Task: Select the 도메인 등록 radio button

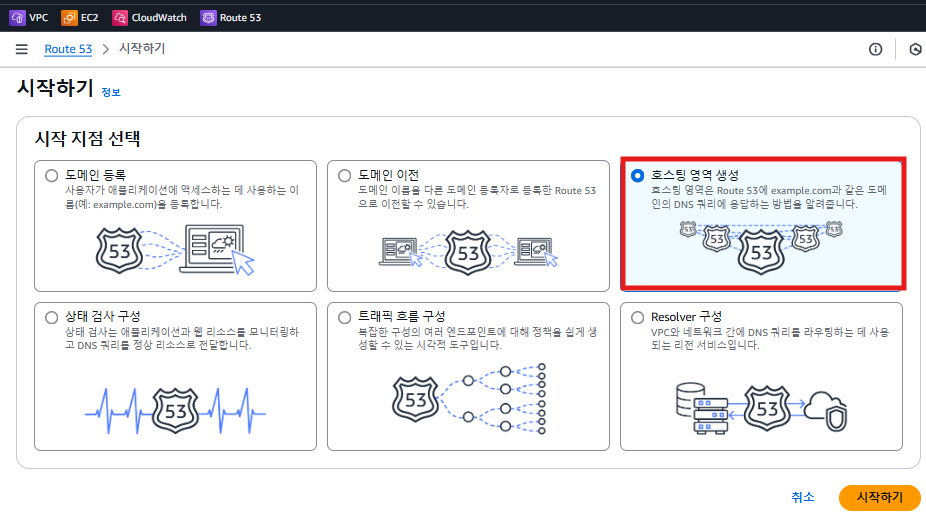Action: 51,175
